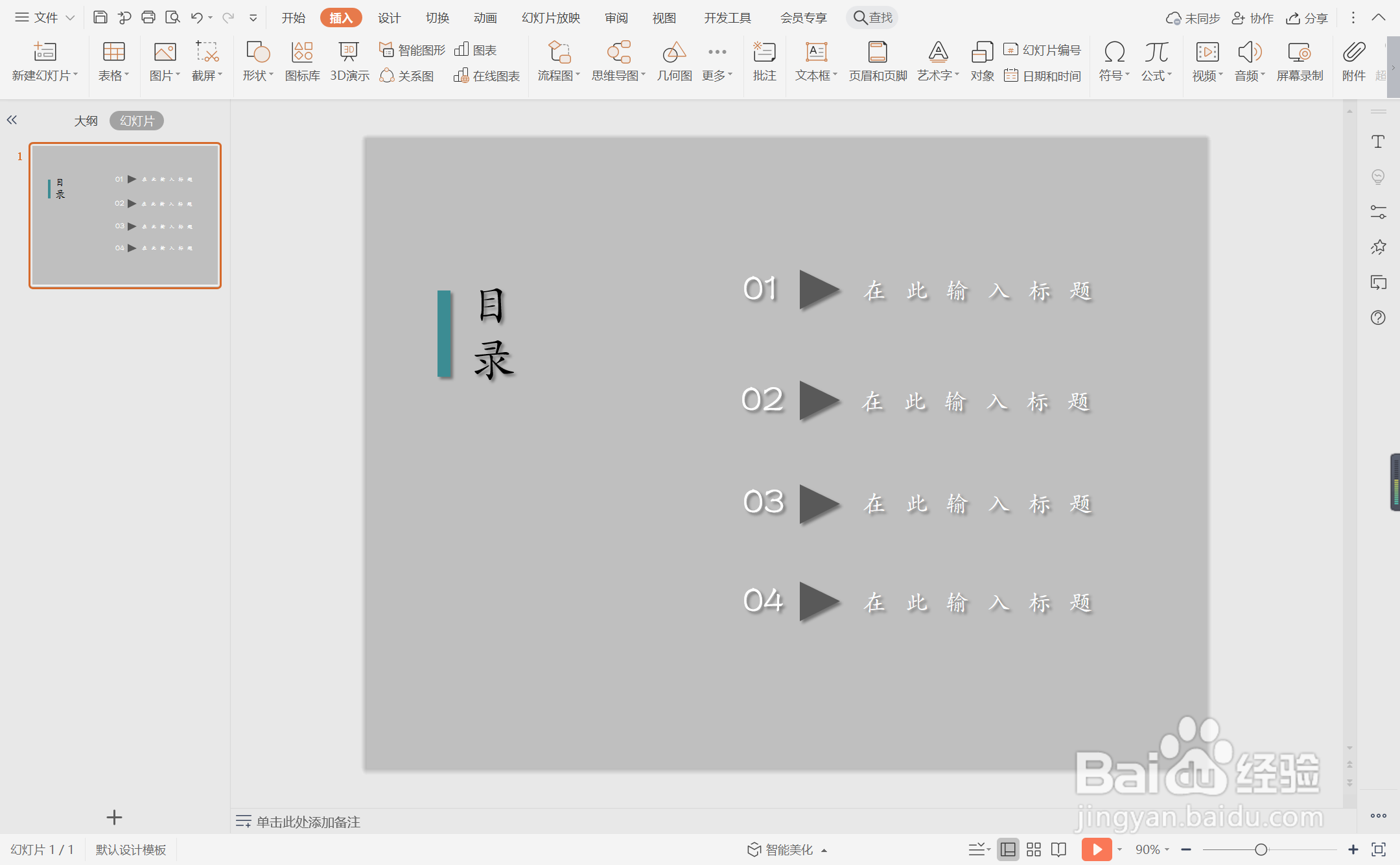The height and width of the screenshot is (865, 1400).
Task: Adjust the zoom slider handle
Action: [1261, 849]
